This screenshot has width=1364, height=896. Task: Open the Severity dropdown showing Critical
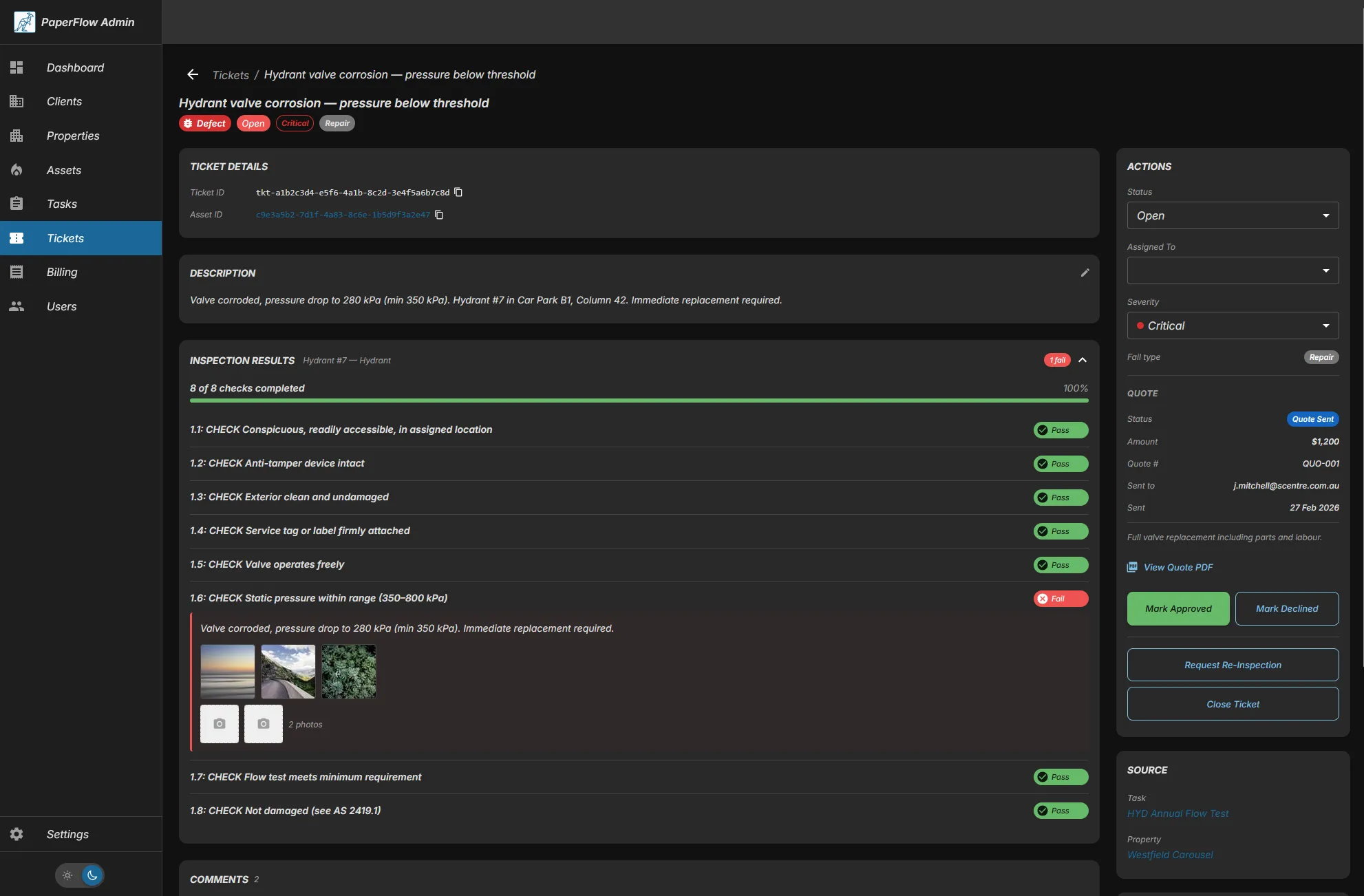1232,325
